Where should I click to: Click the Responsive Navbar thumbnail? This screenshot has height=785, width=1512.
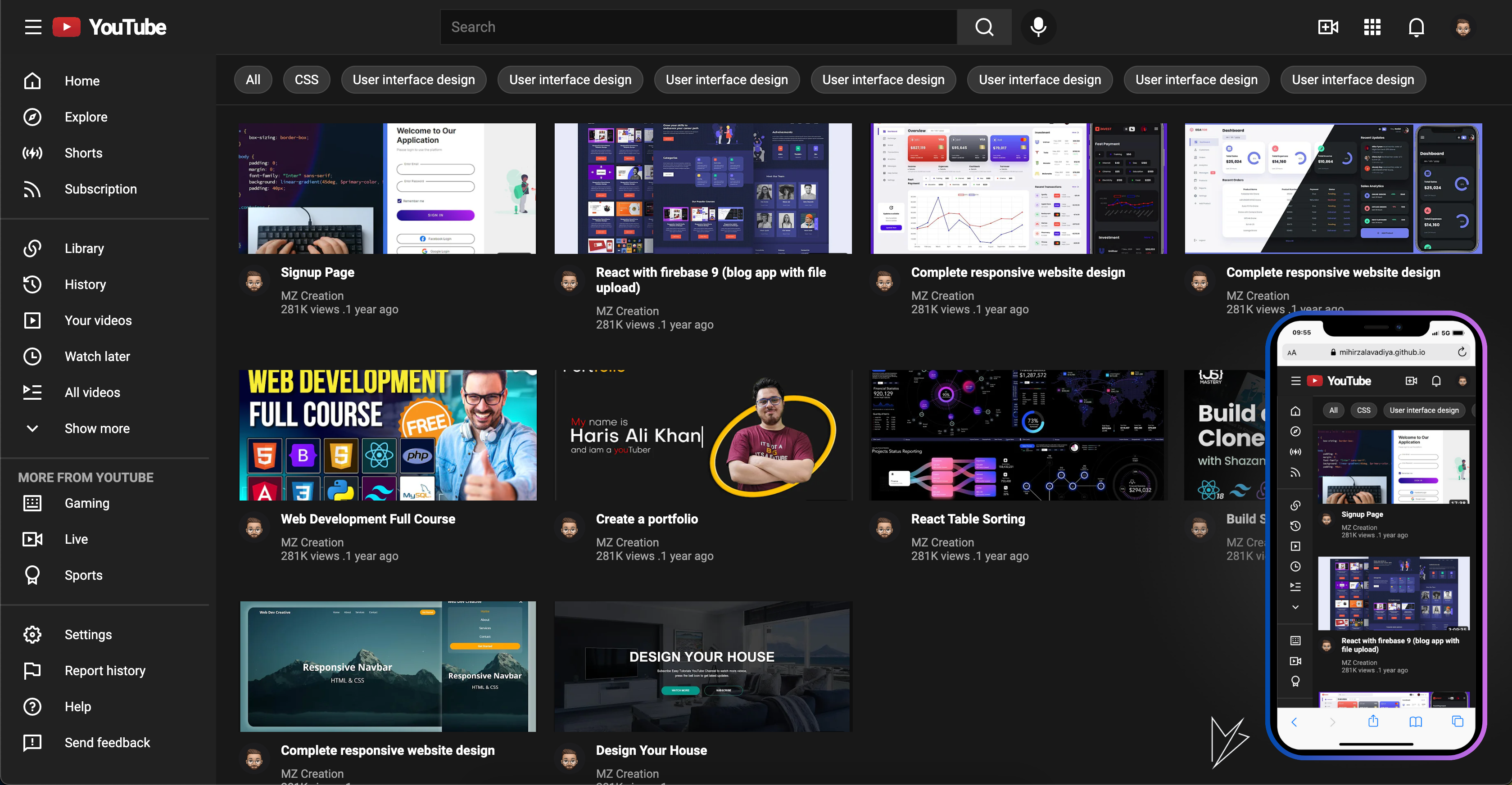387,667
